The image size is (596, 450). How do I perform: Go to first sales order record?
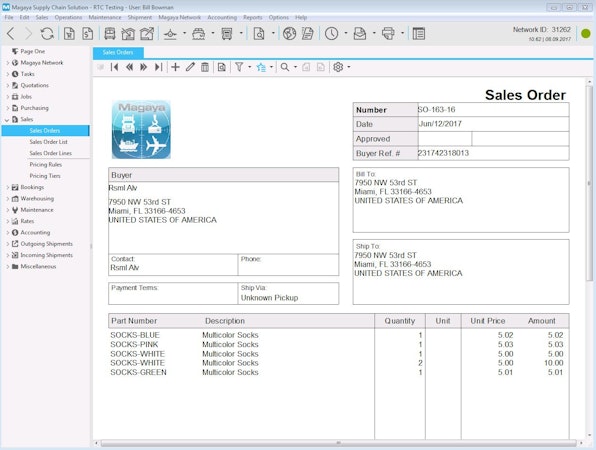coord(114,67)
